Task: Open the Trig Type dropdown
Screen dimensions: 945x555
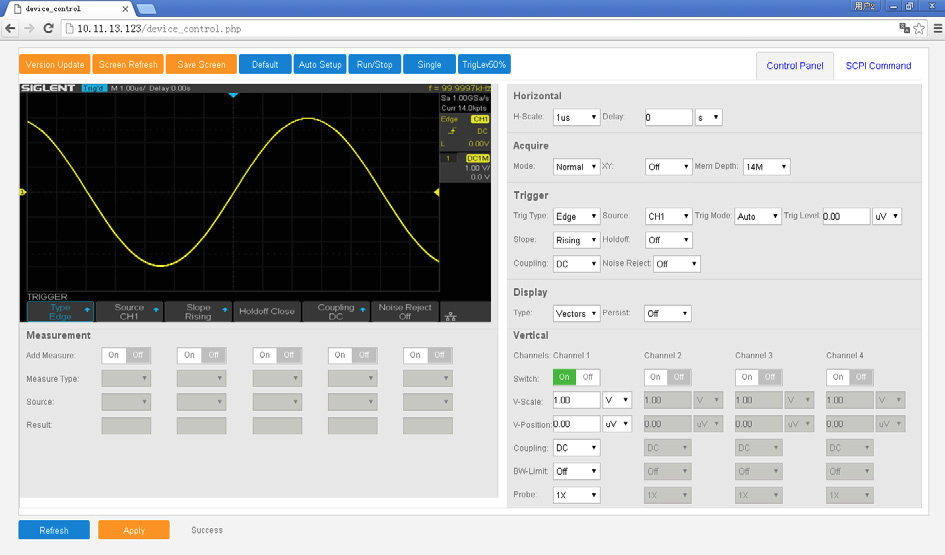Action: 576,216
